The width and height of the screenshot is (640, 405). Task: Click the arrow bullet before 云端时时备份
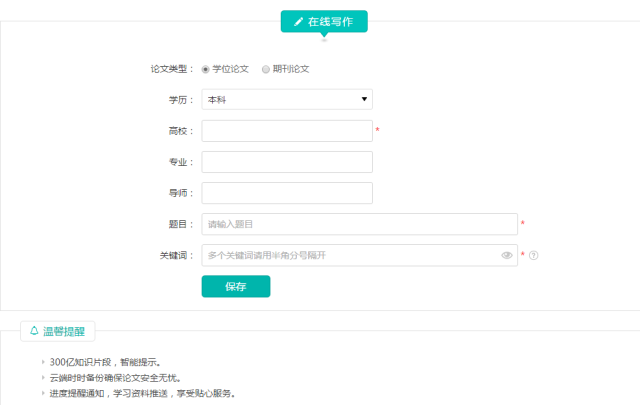(43, 378)
